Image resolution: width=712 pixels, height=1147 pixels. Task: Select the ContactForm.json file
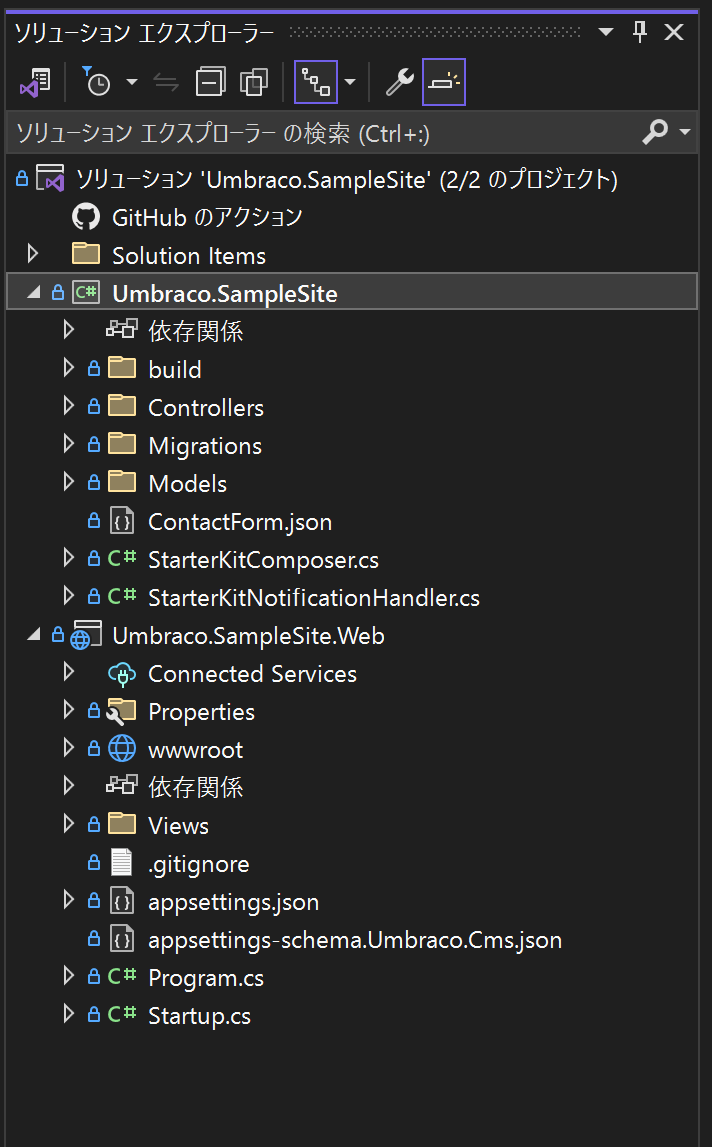pos(239,522)
